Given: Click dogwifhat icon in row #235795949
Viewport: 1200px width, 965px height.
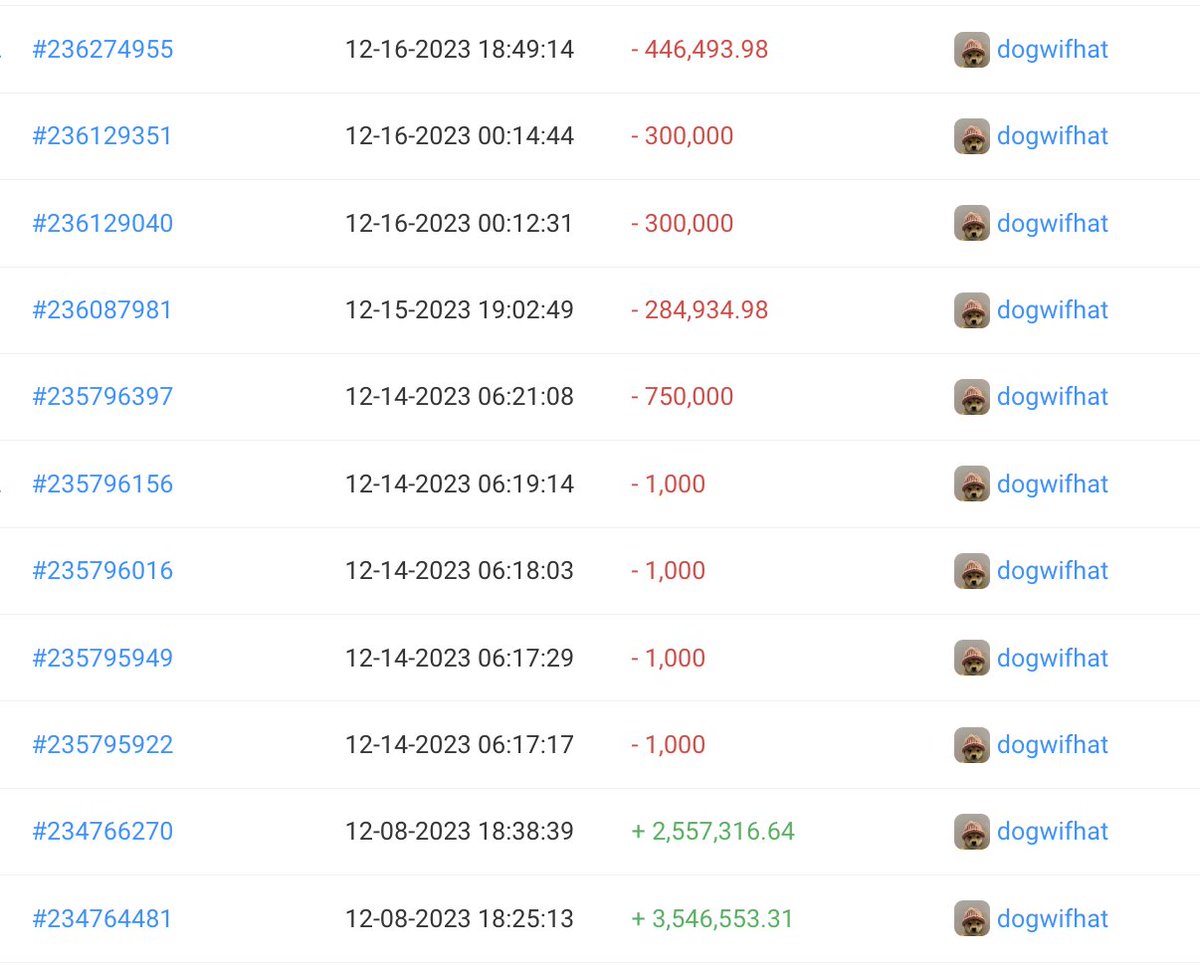Looking at the screenshot, I should pos(972,658).
